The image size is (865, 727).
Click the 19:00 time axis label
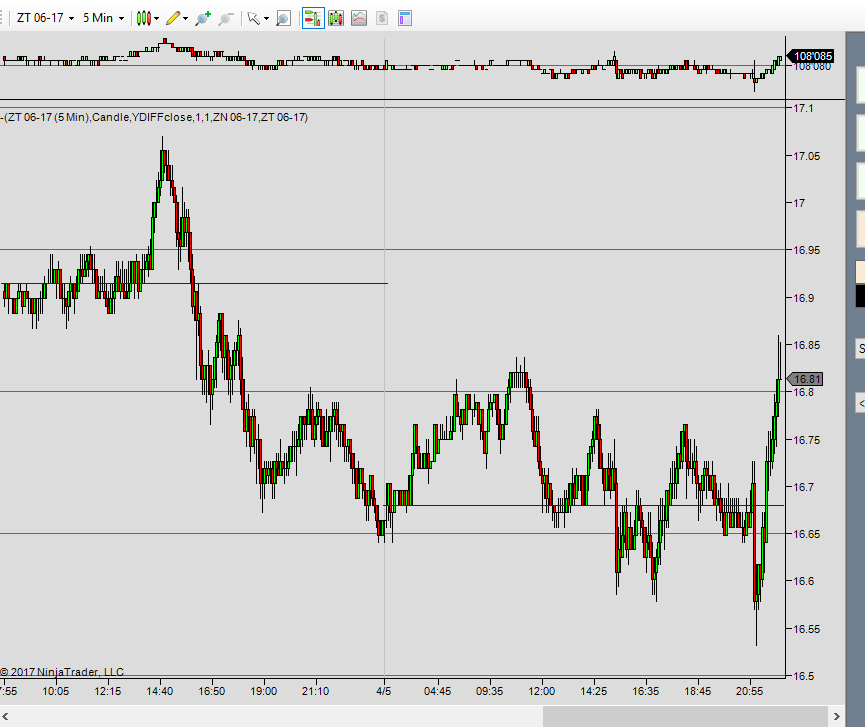[264, 691]
